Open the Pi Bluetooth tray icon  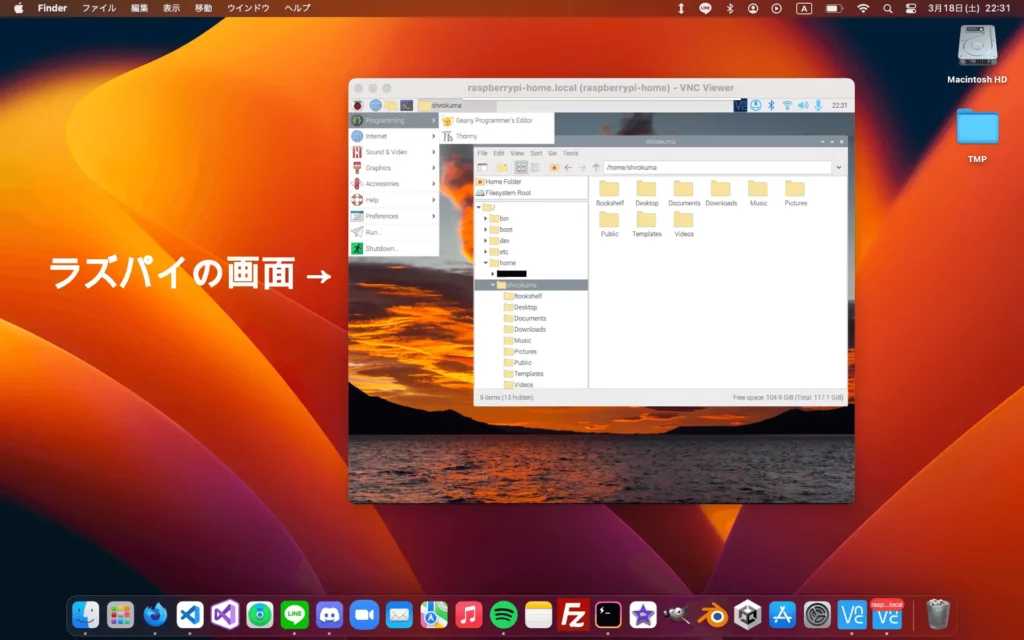pyautogui.click(x=771, y=105)
